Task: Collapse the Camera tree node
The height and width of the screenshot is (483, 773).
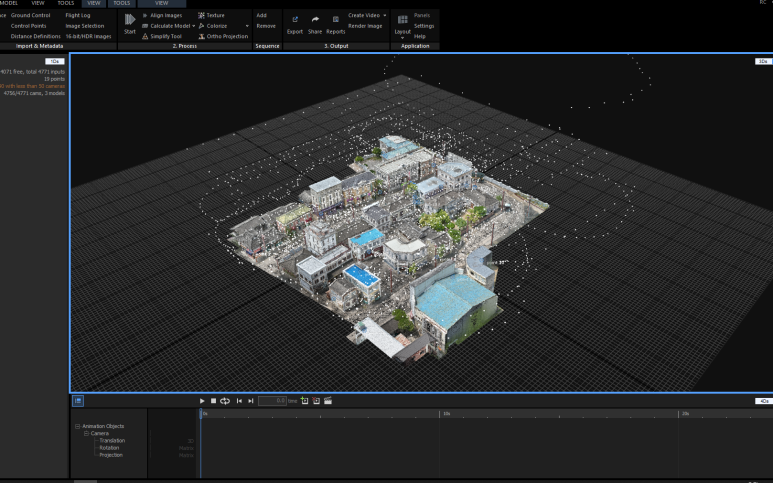Action: click(86, 433)
